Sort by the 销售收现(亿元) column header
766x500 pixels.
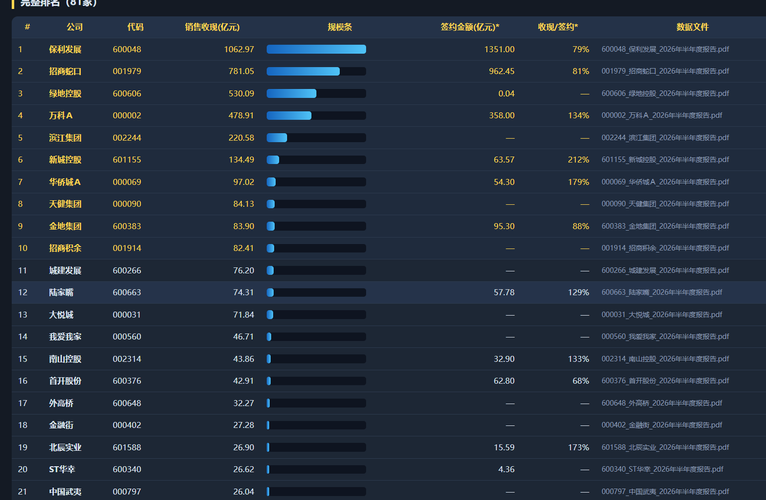pyautogui.click(x=212, y=27)
